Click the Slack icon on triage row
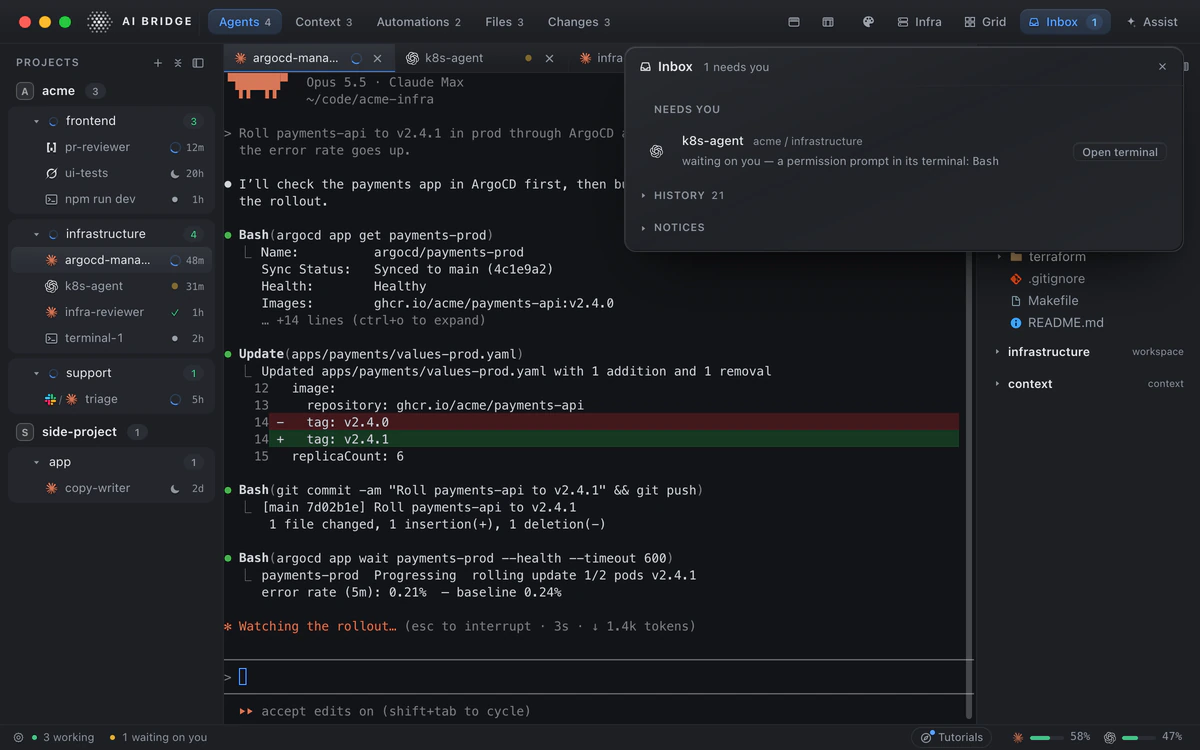1200x750 pixels. click(x=51, y=399)
